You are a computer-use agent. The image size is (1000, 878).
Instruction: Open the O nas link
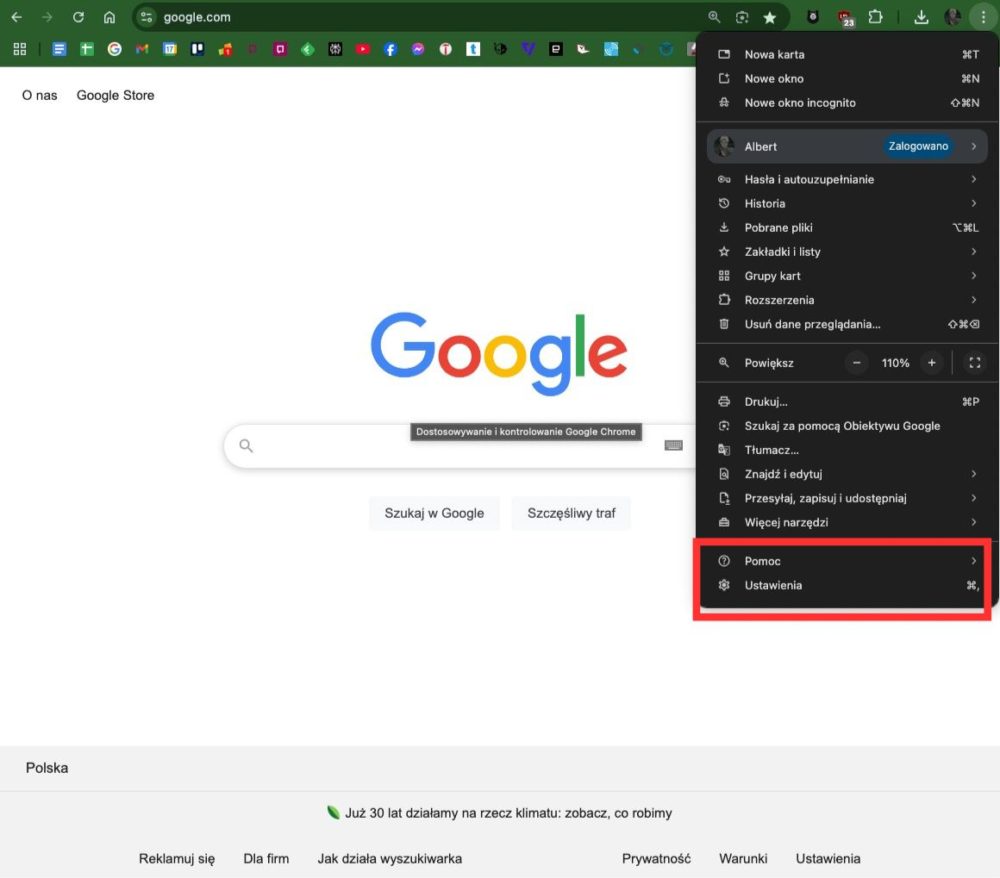pyautogui.click(x=40, y=96)
